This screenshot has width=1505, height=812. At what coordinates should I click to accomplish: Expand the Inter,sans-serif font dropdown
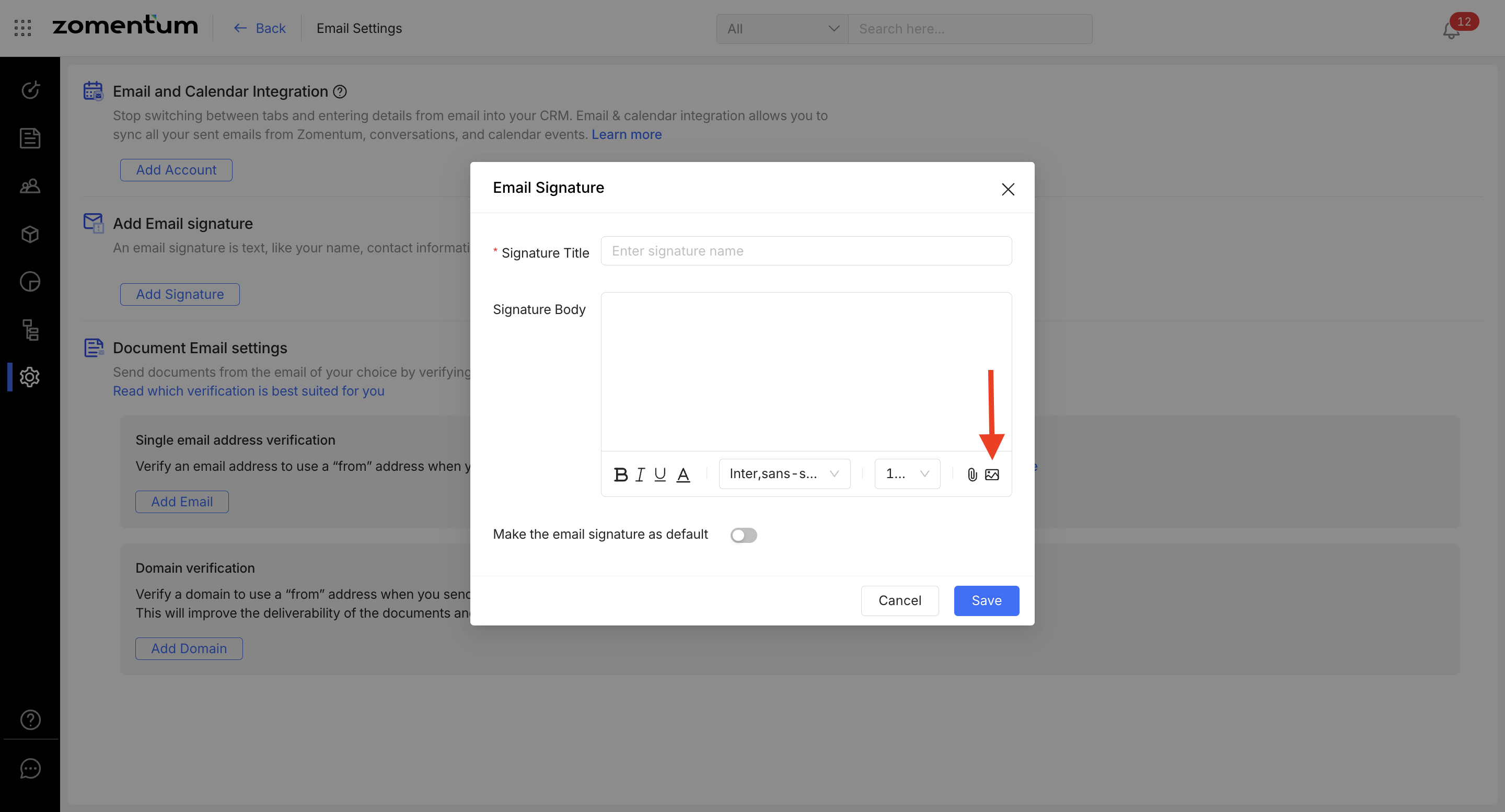(x=784, y=474)
